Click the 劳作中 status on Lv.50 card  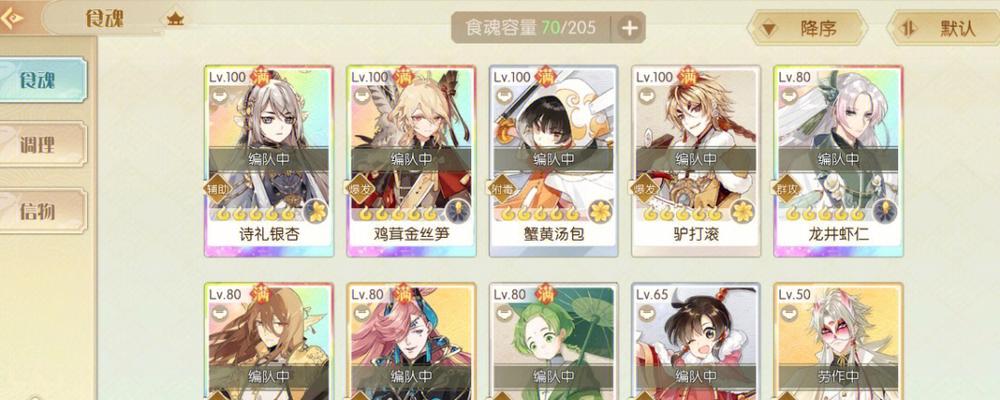coord(838,376)
